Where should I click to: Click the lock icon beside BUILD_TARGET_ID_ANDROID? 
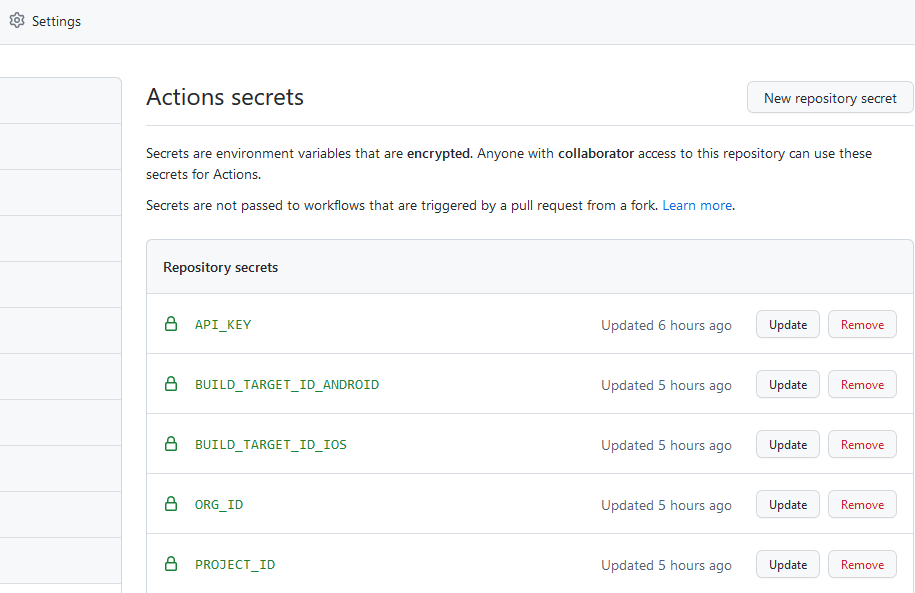tap(171, 384)
